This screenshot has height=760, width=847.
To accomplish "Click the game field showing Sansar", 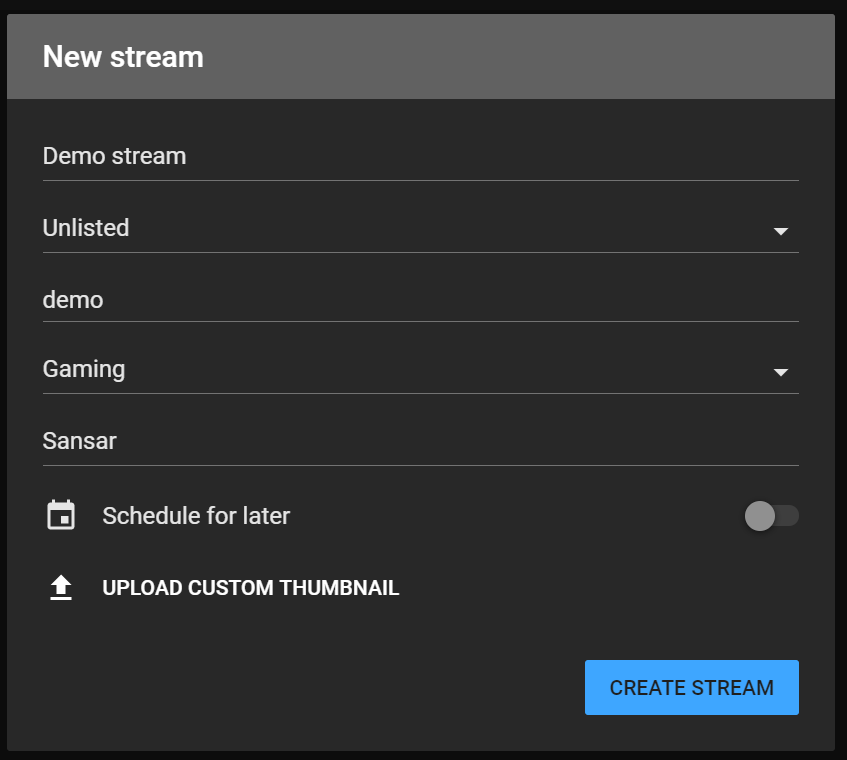I will tap(420, 440).
